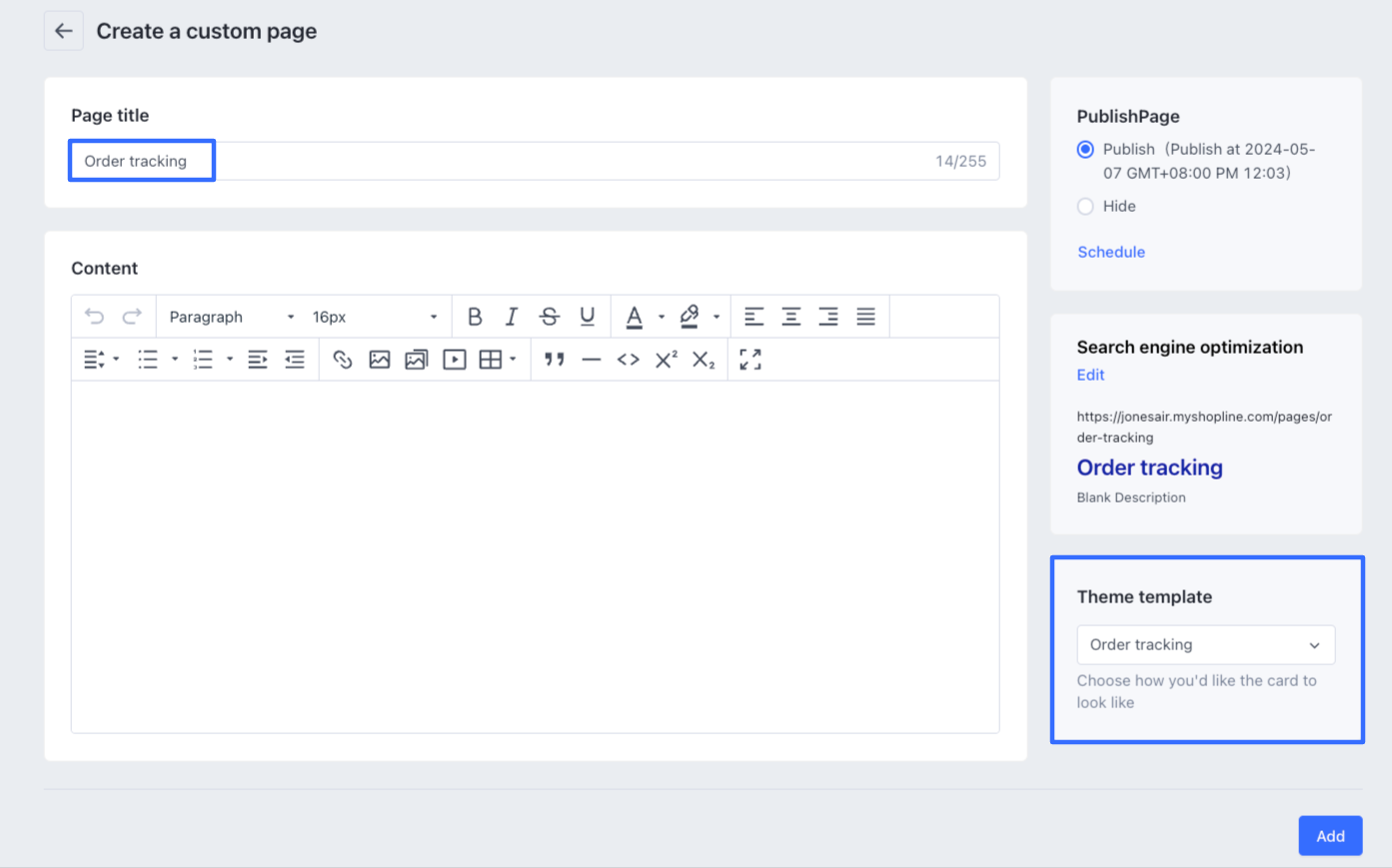This screenshot has height=868, width=1392.
Task: Apply italic formatting
Action: pos(512,317)
